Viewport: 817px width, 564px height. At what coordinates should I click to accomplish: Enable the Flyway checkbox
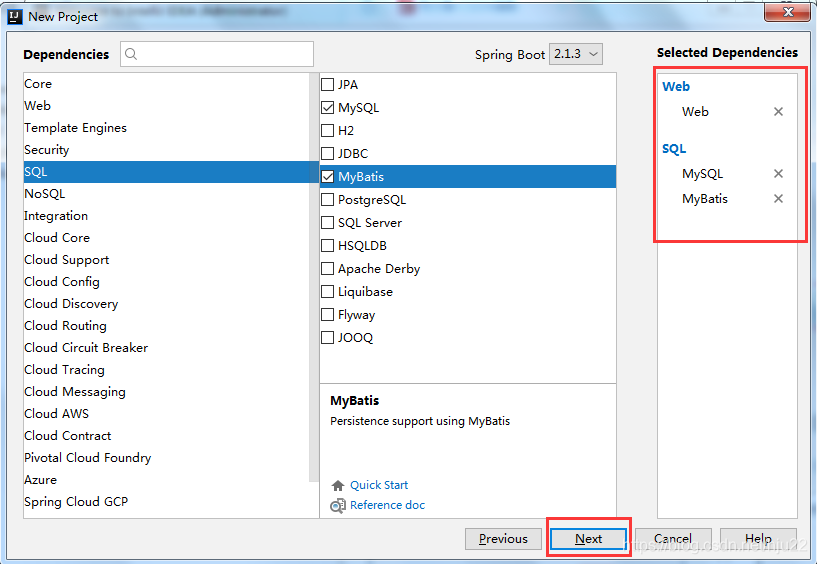pos(327,315)
